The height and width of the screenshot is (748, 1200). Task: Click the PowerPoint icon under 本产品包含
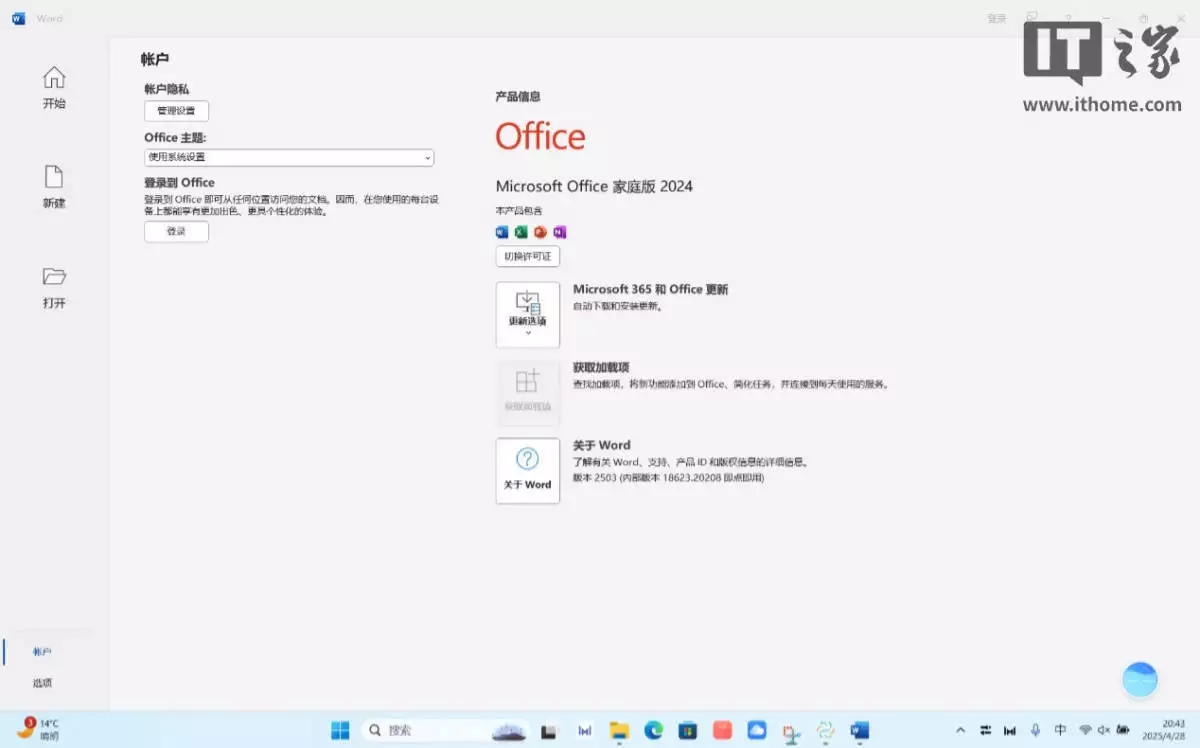tap(540, 232)
